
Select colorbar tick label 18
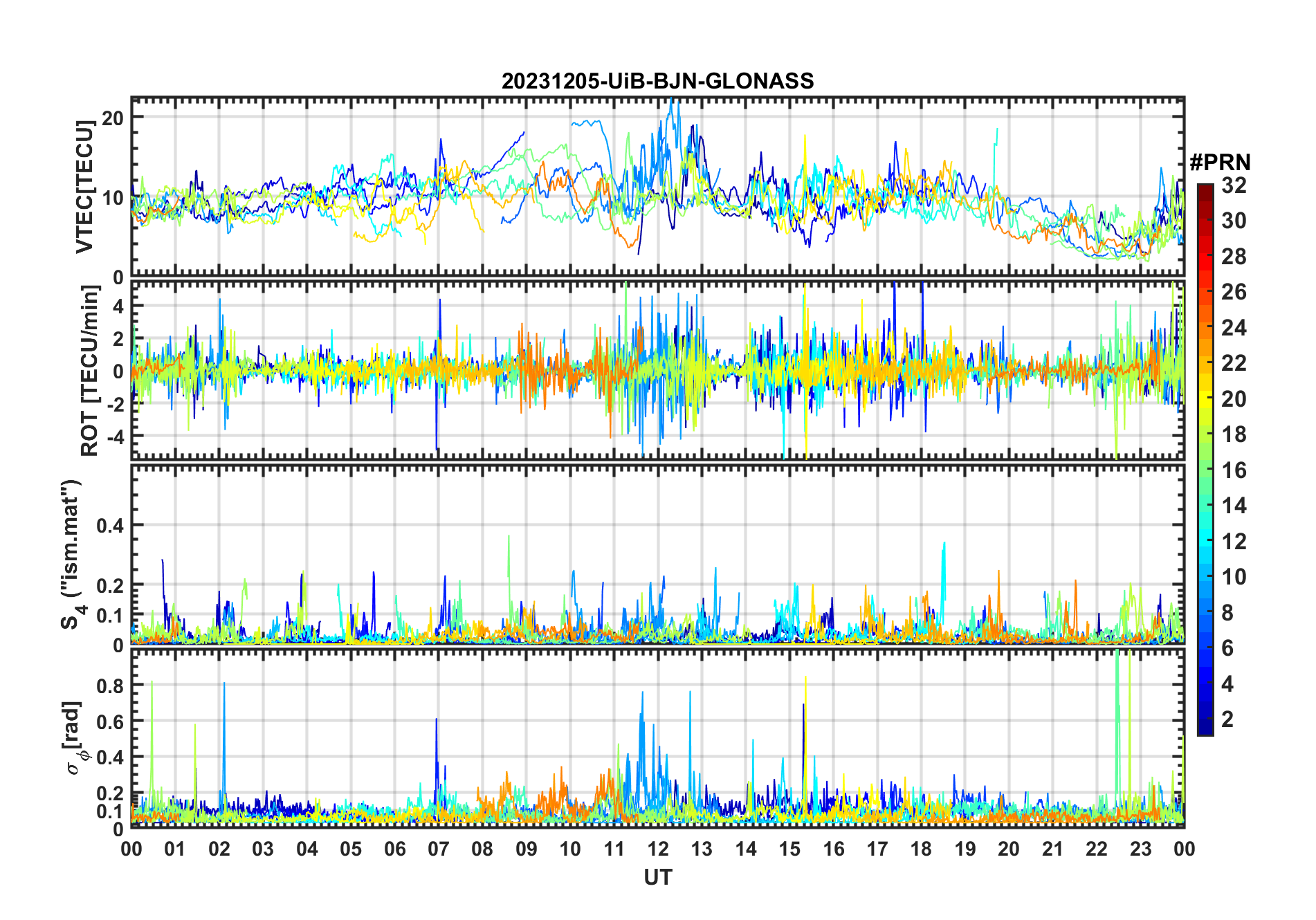pyautogui.click(x=1234, y=434)
